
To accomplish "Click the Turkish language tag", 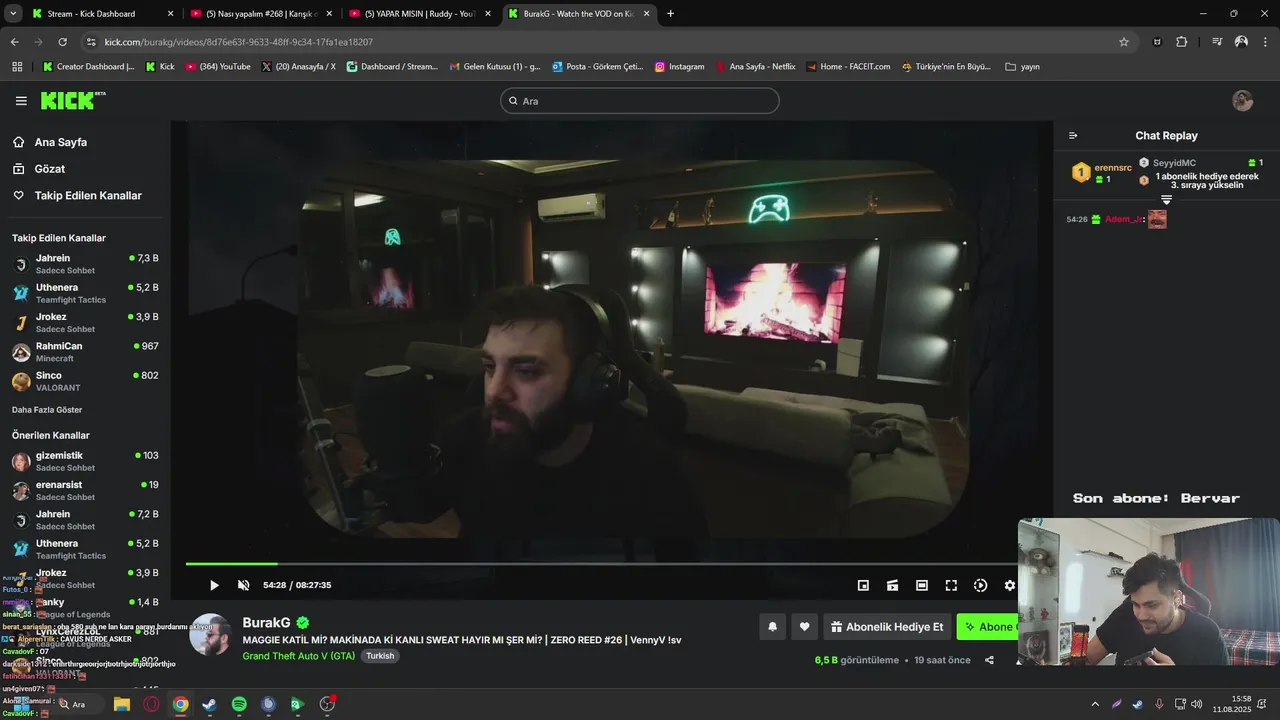I will pyautogui.click(x=379, y=656).
